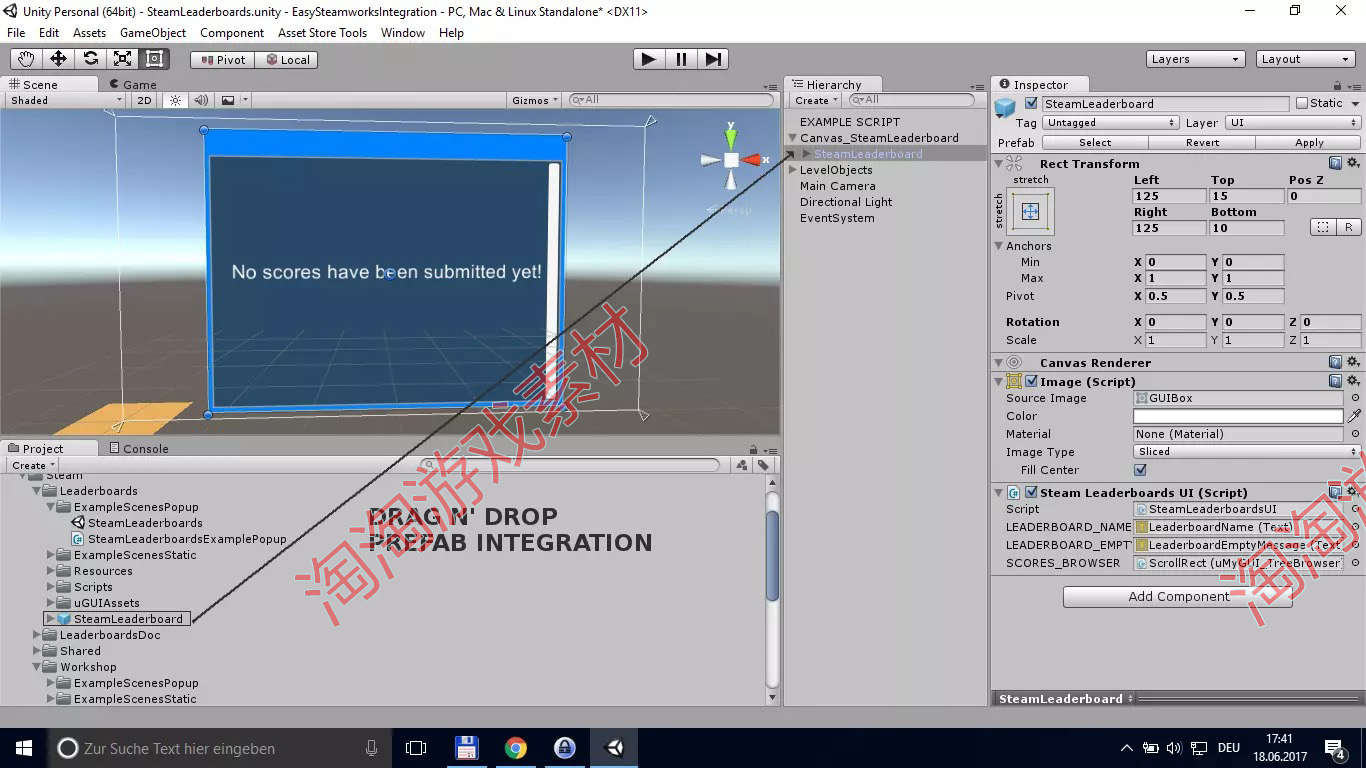Open the Hierarchy Create dropdown
Screen dimensions: 1366x768
(x=816, y=100)
